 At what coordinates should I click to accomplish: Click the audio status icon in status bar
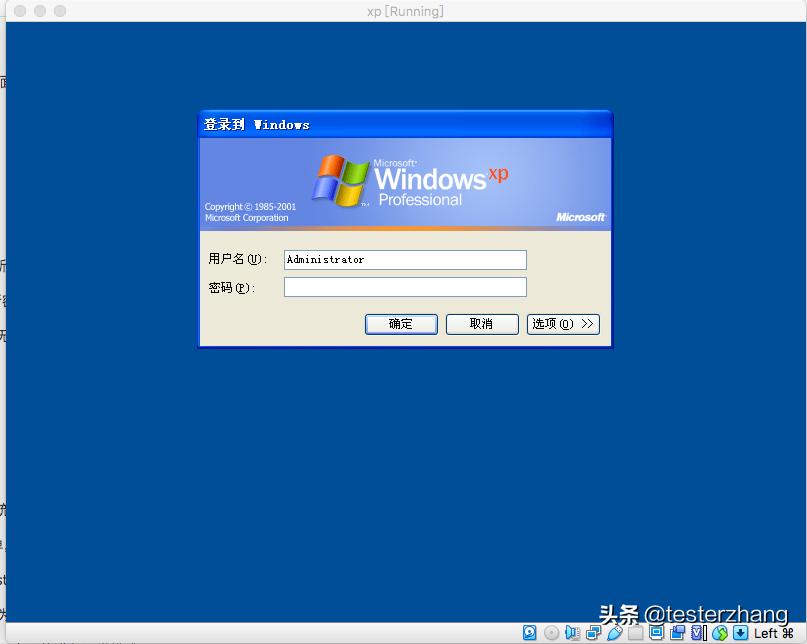pyautogui.click(x=572, y=632)
